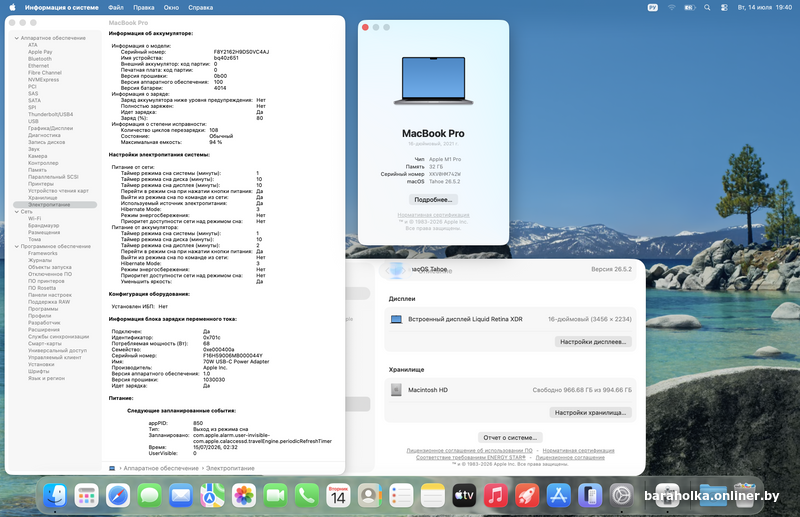Select Графика/Дисплеи in the sidebar

click(x=51, y=128)
